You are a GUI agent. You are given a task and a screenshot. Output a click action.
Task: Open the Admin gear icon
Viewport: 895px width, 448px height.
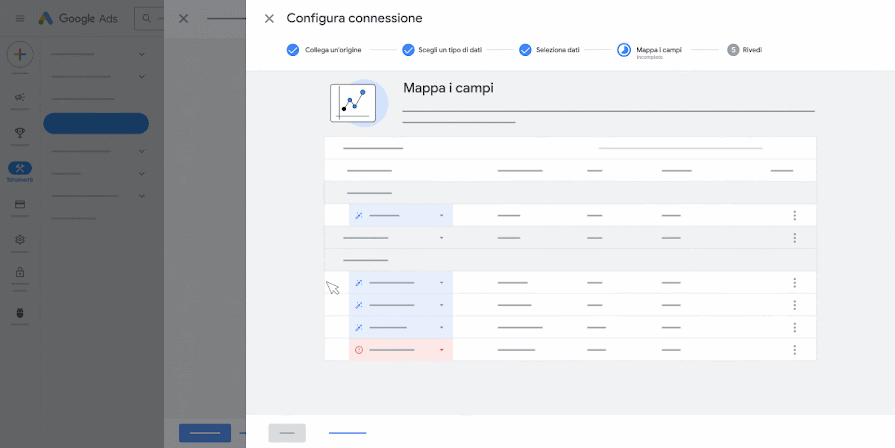[20, 239]
